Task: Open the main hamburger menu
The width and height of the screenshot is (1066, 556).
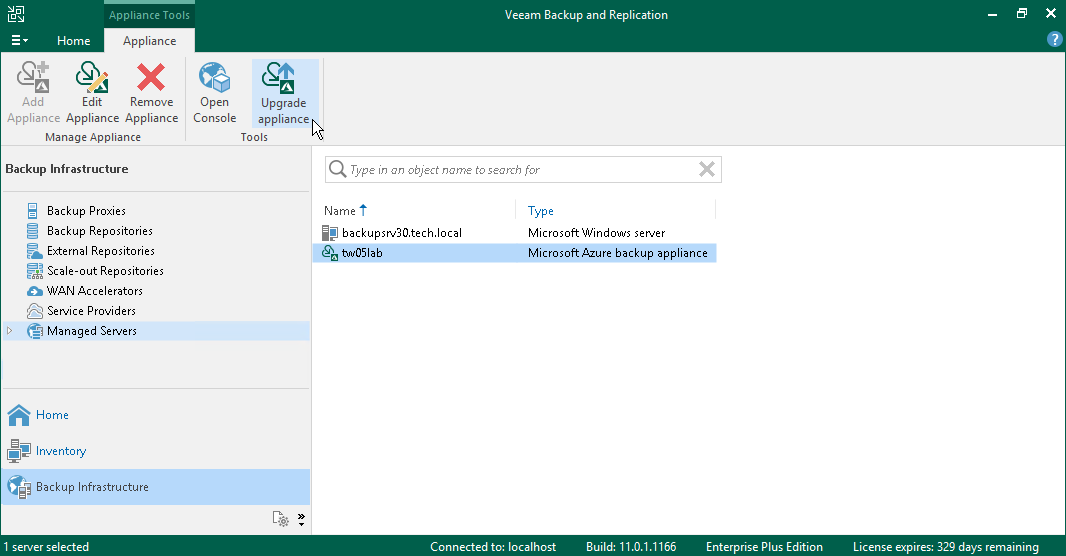Action: [19, 41]
